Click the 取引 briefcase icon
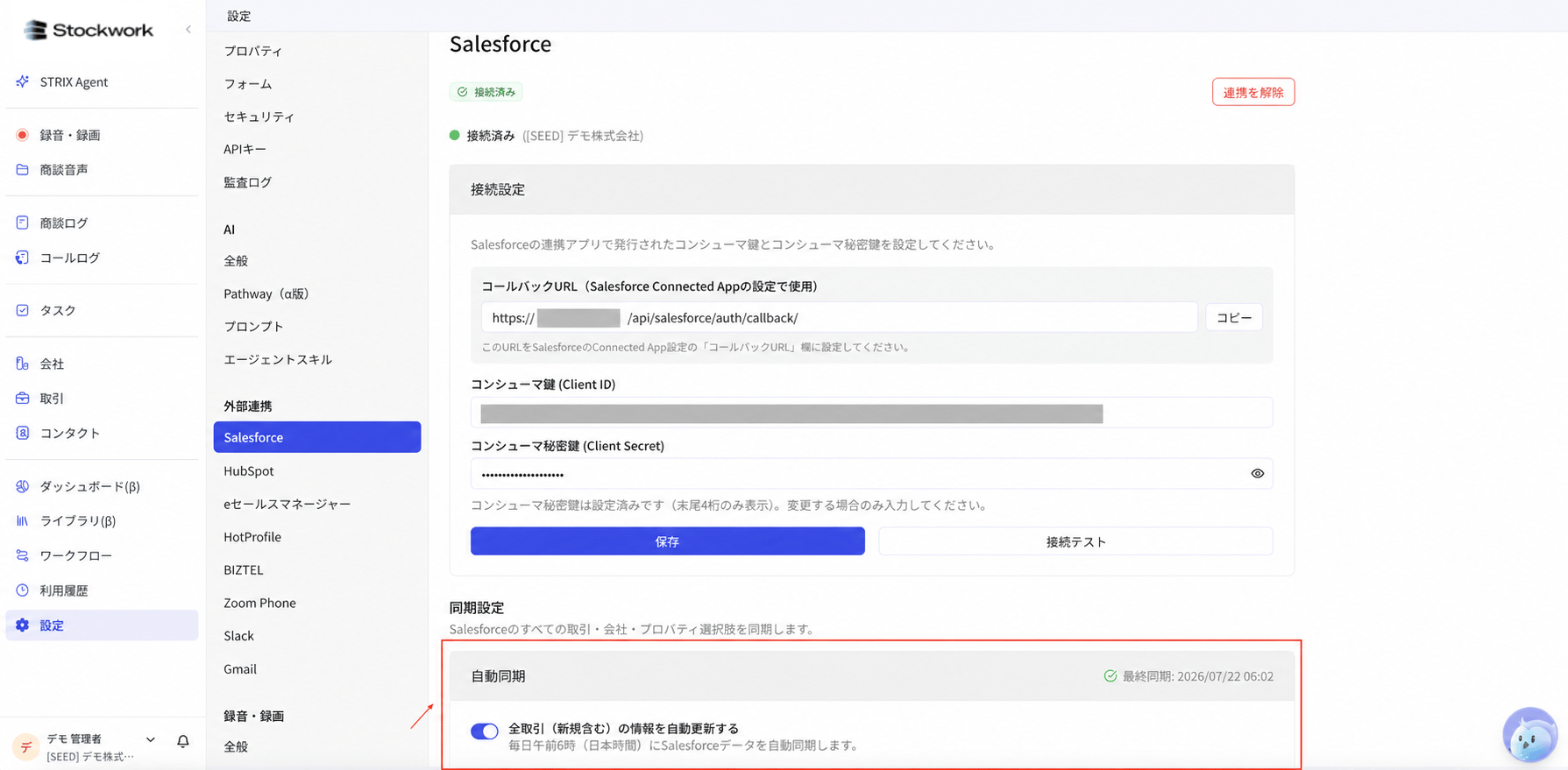 [x=23, y=398]
